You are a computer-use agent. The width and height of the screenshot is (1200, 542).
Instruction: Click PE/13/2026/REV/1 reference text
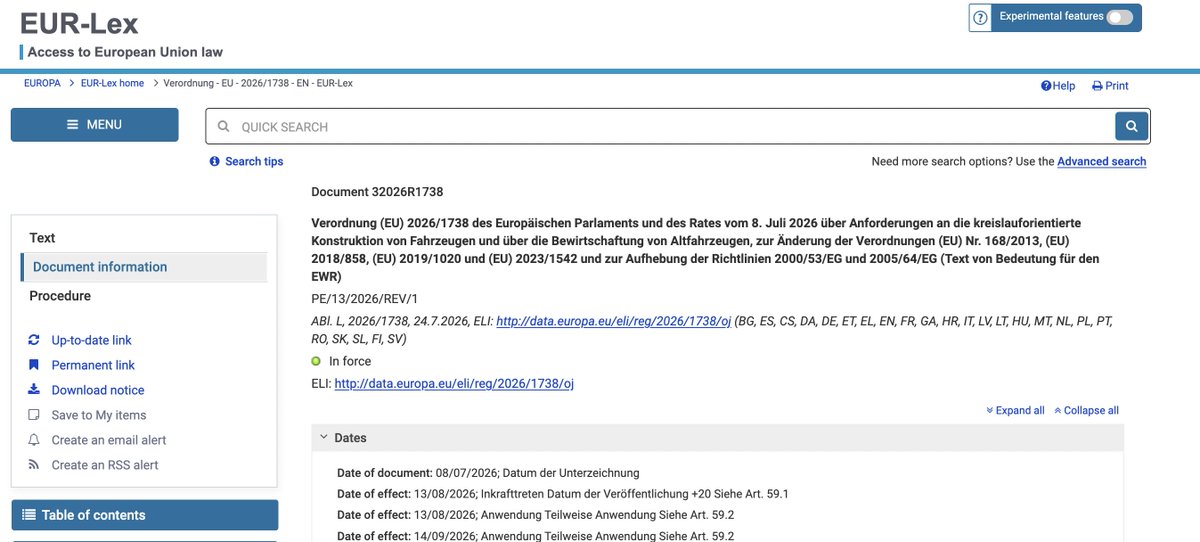click(364, 298)
